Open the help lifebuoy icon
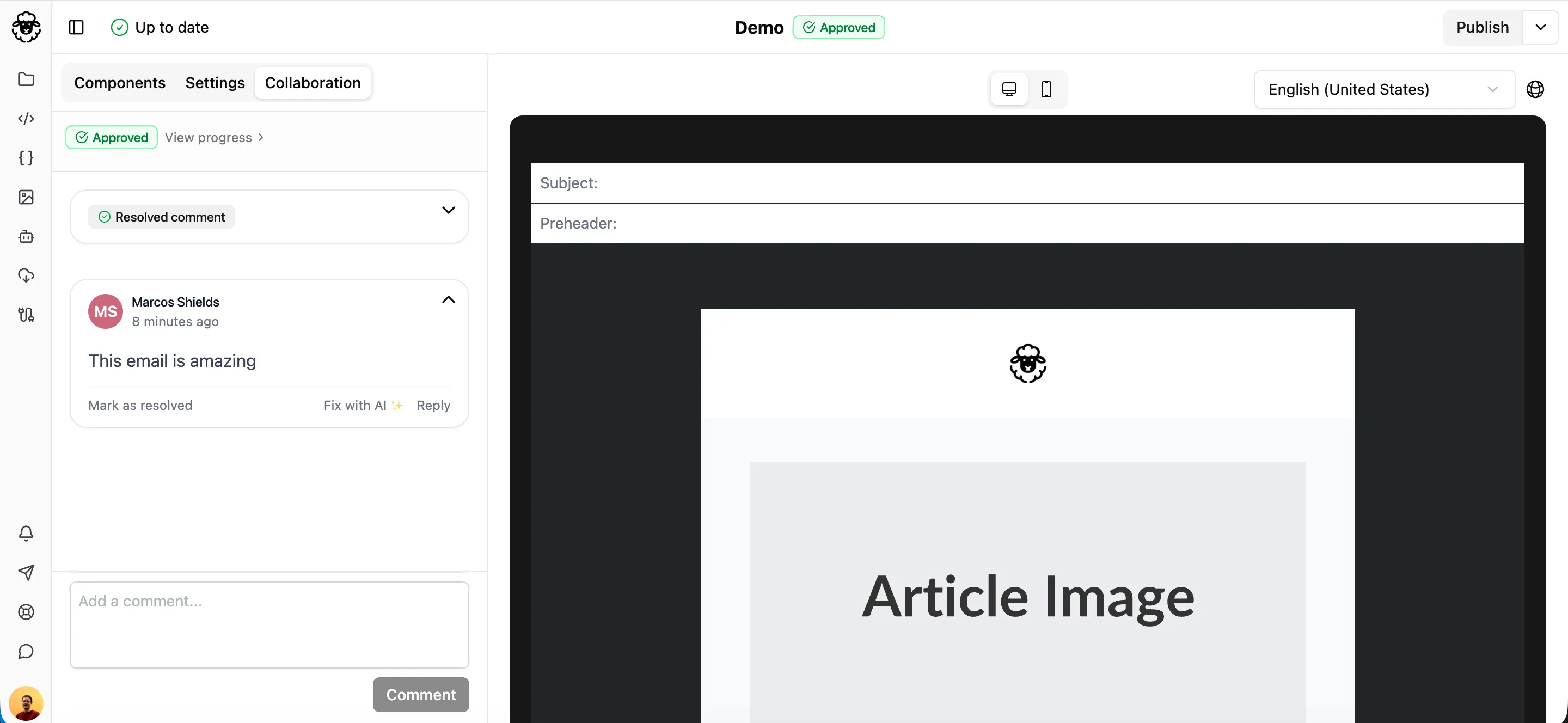The image size is (1568, 723). (26, 612)
